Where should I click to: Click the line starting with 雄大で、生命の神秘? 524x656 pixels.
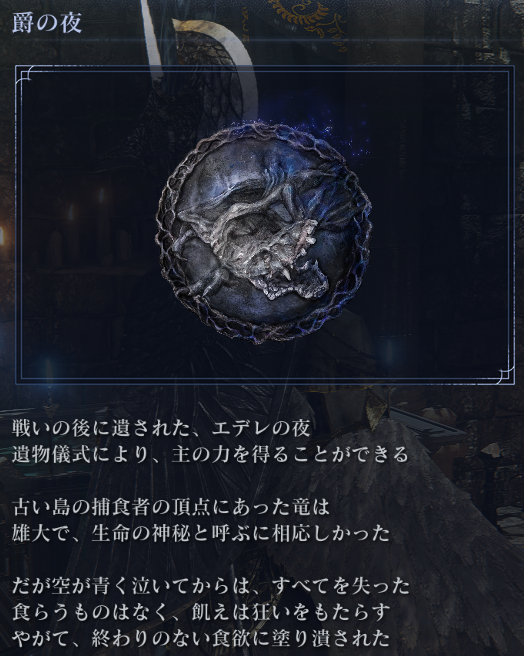(x=201, y=534)
